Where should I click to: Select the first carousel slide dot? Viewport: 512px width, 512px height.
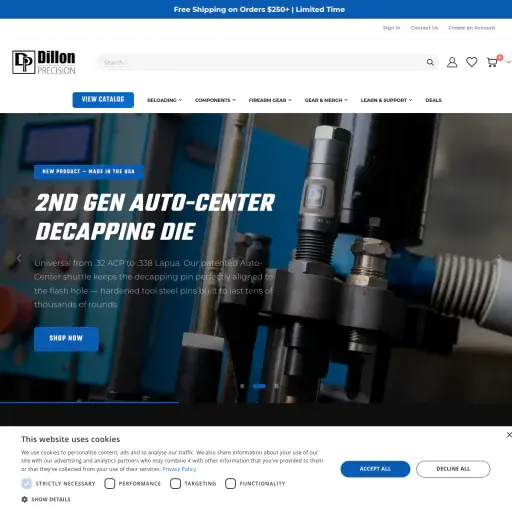pyautogui.click(x=242, y=386)
